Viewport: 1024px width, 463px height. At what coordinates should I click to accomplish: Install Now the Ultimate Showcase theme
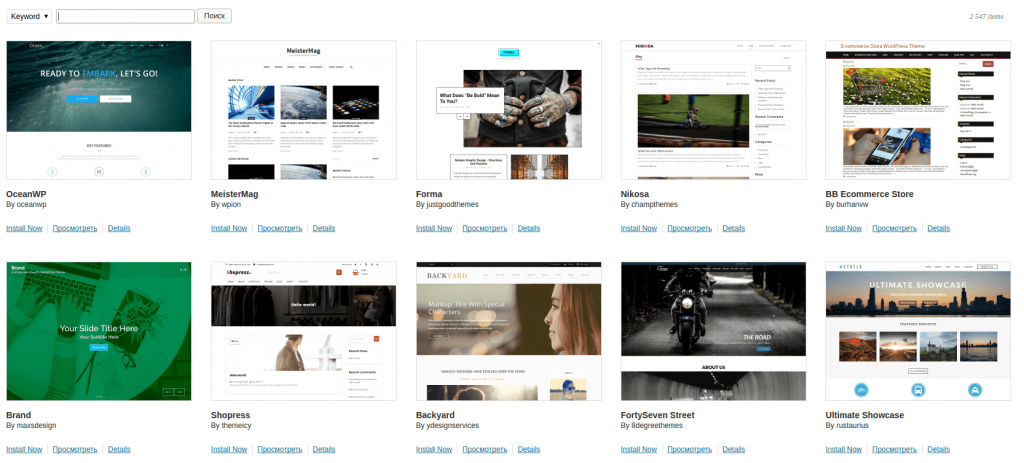coord(844,449)
